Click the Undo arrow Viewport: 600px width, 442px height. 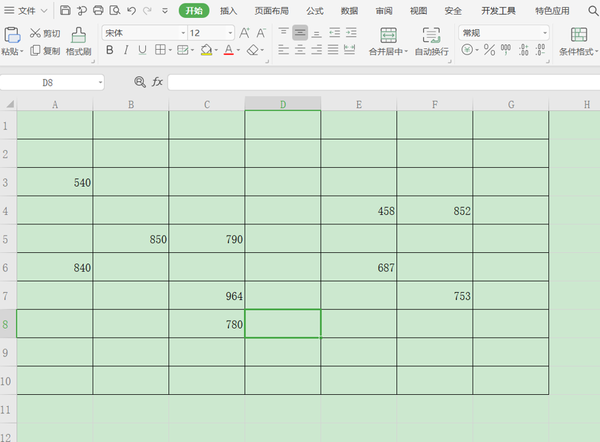[131, 10]
